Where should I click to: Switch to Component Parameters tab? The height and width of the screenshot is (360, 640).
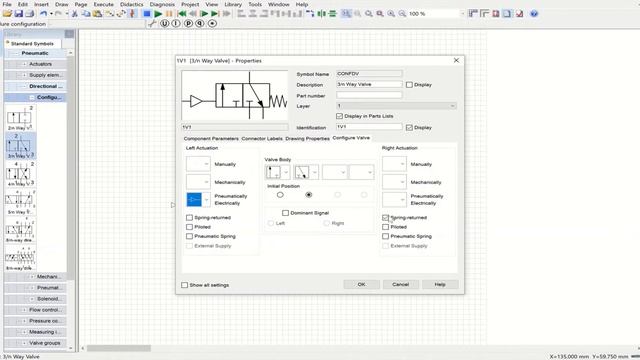point(211,138)
